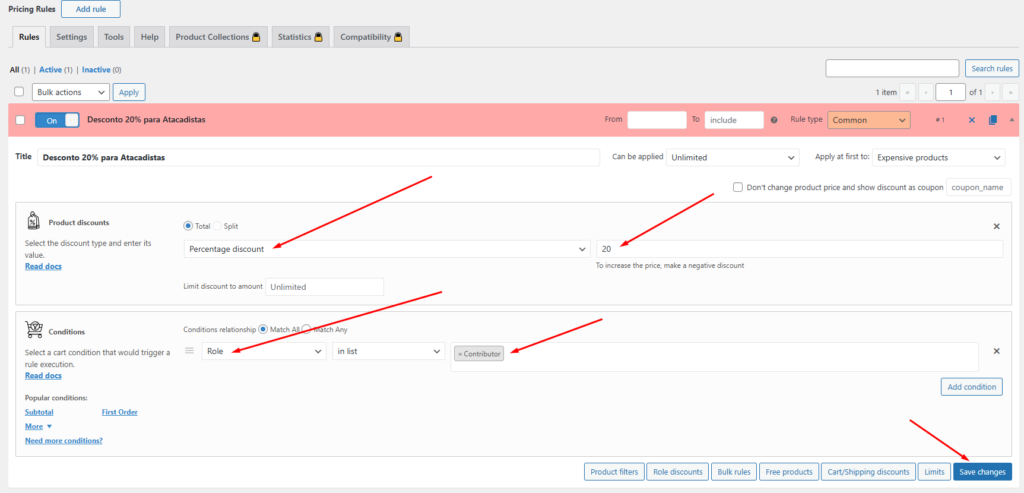Image resolution: width=1024 pixels, height=493 pixels.
Task: Click the Add rule button
Action: tap(91, 9)
